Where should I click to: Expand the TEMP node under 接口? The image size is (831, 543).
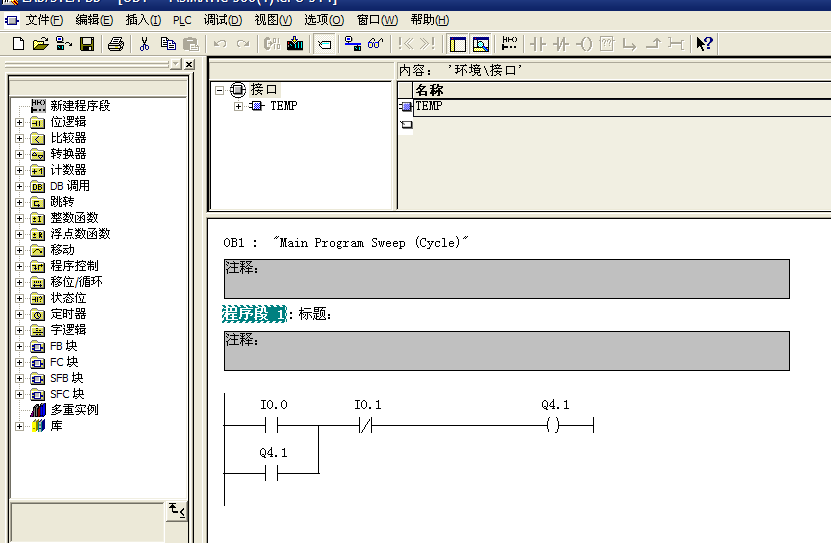[x=238, y=106]
